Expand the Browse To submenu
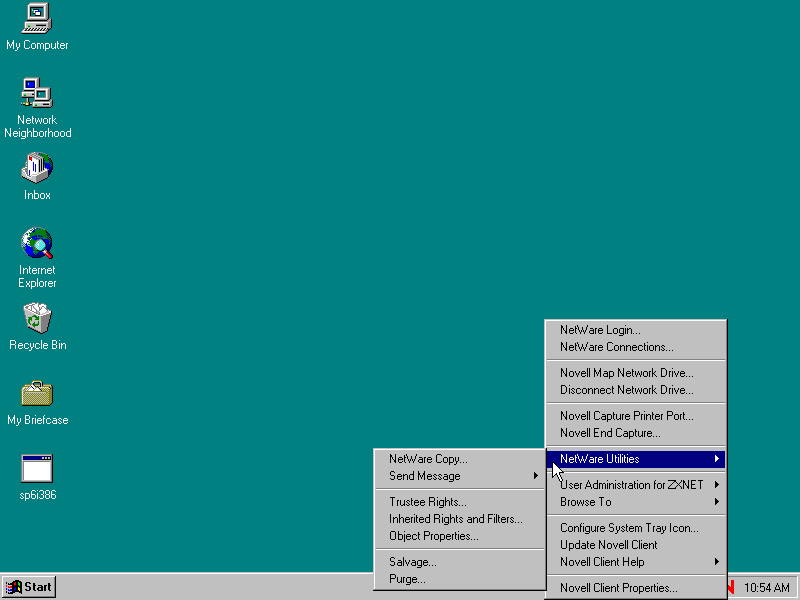The width and height of the screenshot is (800, 600). (636, 502)
